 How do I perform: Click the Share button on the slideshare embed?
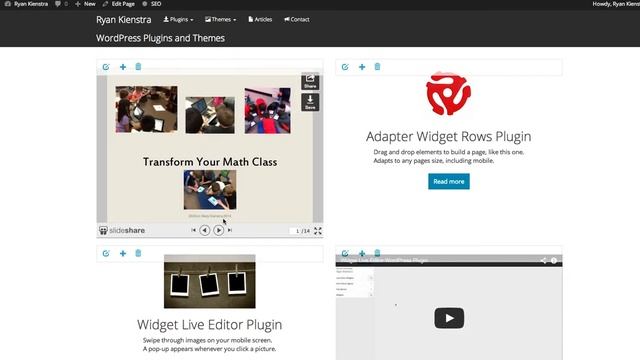[310, 82]
